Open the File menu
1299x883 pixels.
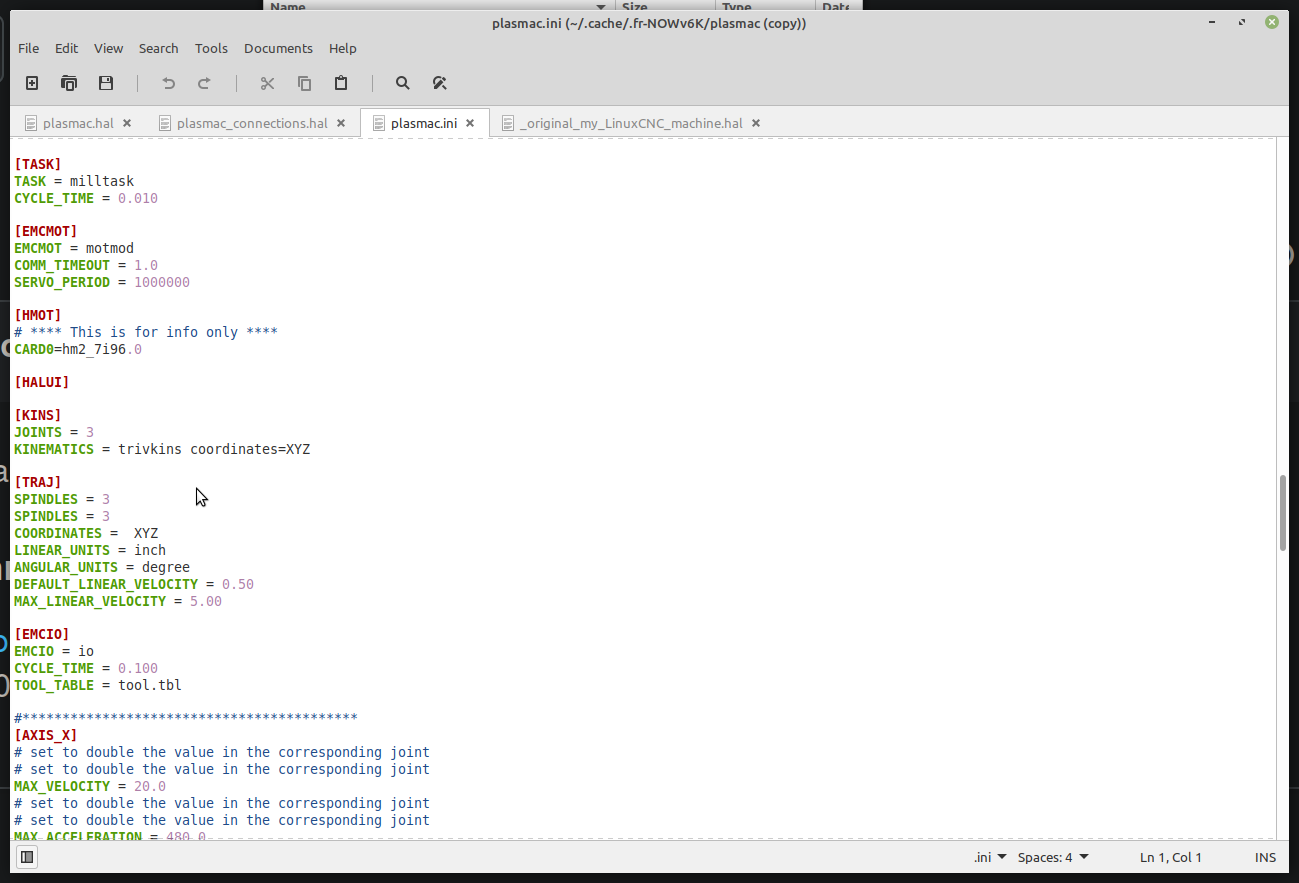(x=29, y=48)
